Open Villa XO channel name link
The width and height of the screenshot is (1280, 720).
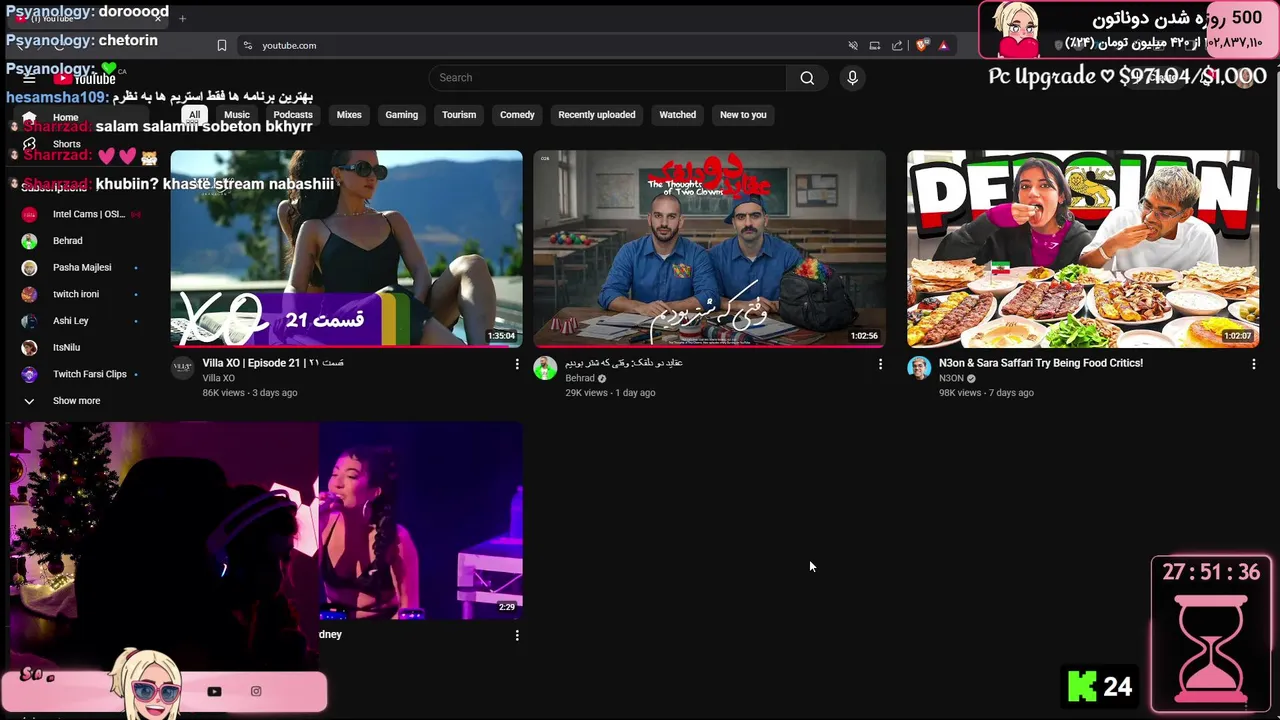click(218, 378)
